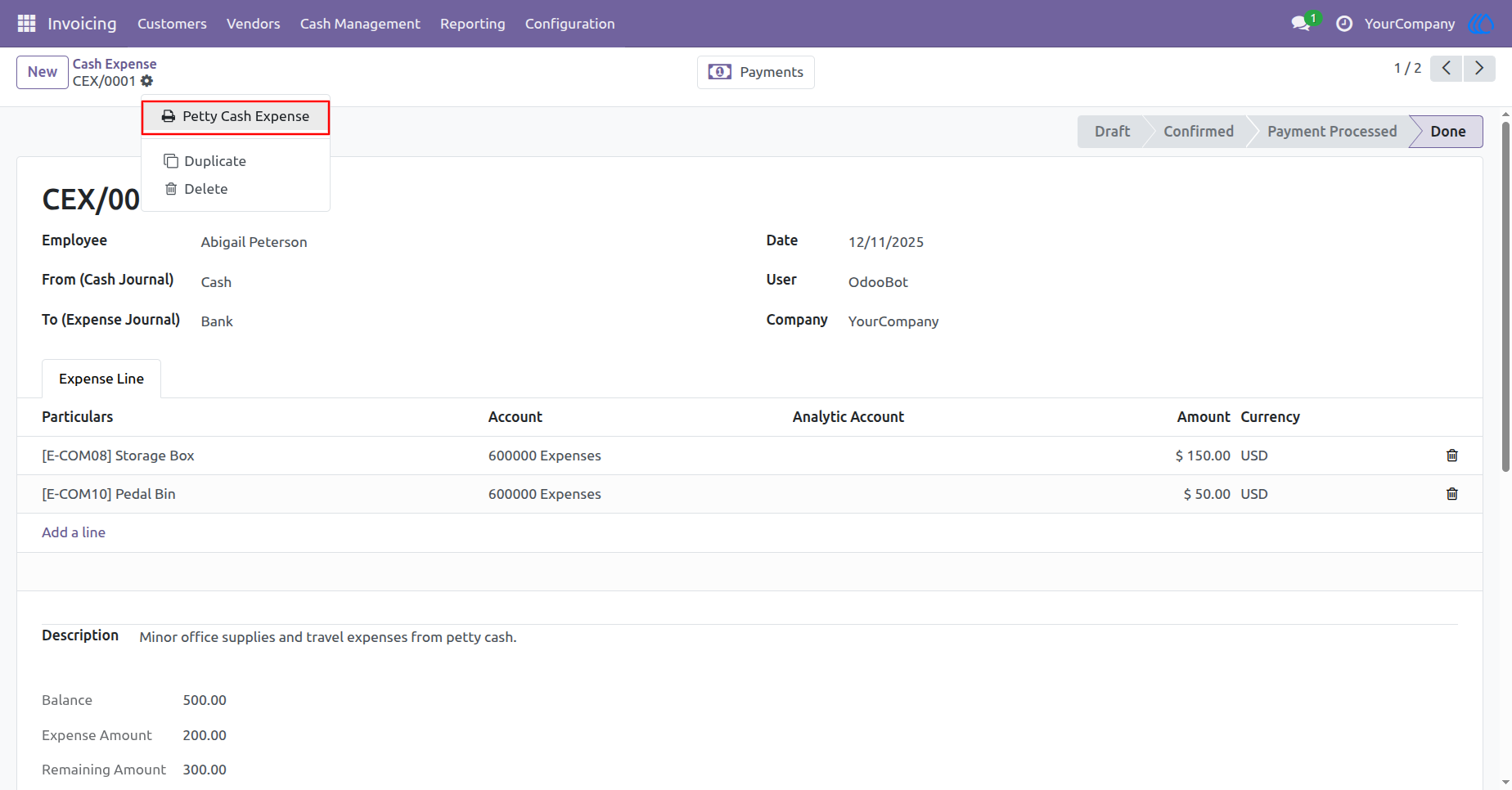Sort by the Amount column header
Image resolution: width=1512 pixels, height=790 pixels.
(x=1204, y=417)
